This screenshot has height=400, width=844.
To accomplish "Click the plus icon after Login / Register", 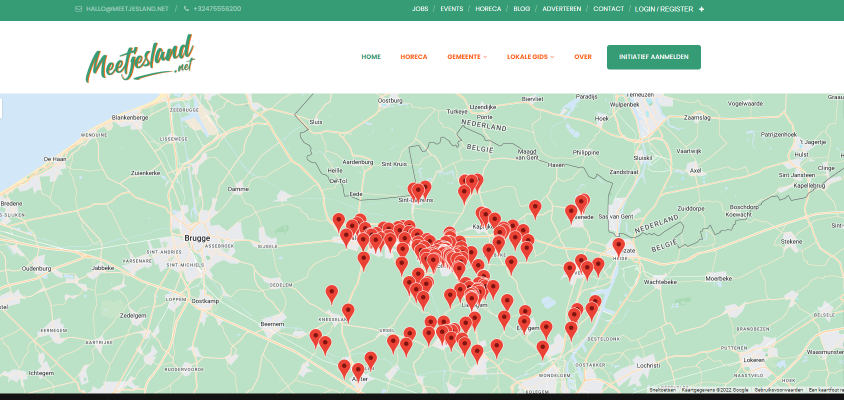I will (701, 9).
